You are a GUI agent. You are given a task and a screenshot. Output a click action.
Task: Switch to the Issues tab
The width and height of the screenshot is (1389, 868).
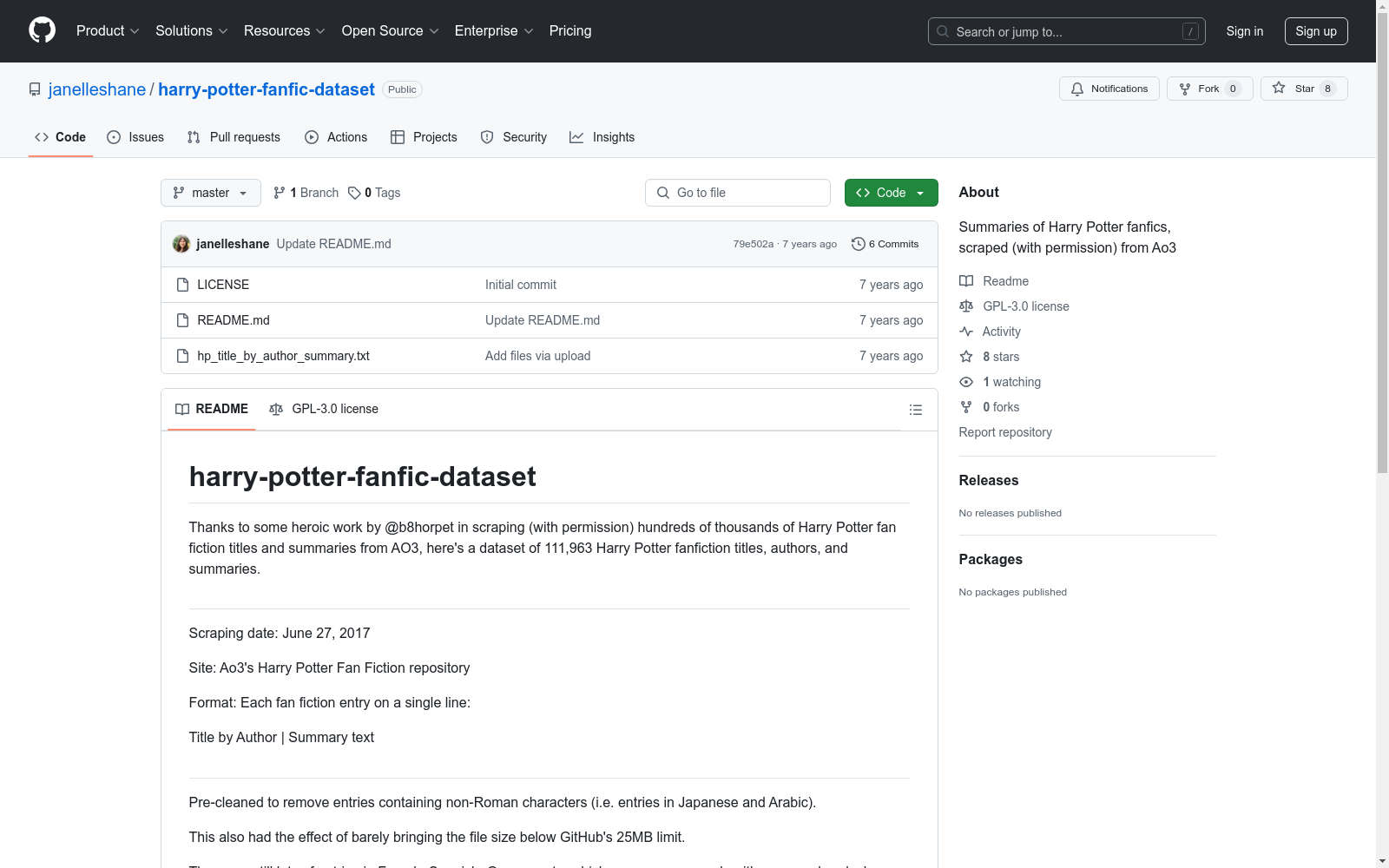point(135,137)
